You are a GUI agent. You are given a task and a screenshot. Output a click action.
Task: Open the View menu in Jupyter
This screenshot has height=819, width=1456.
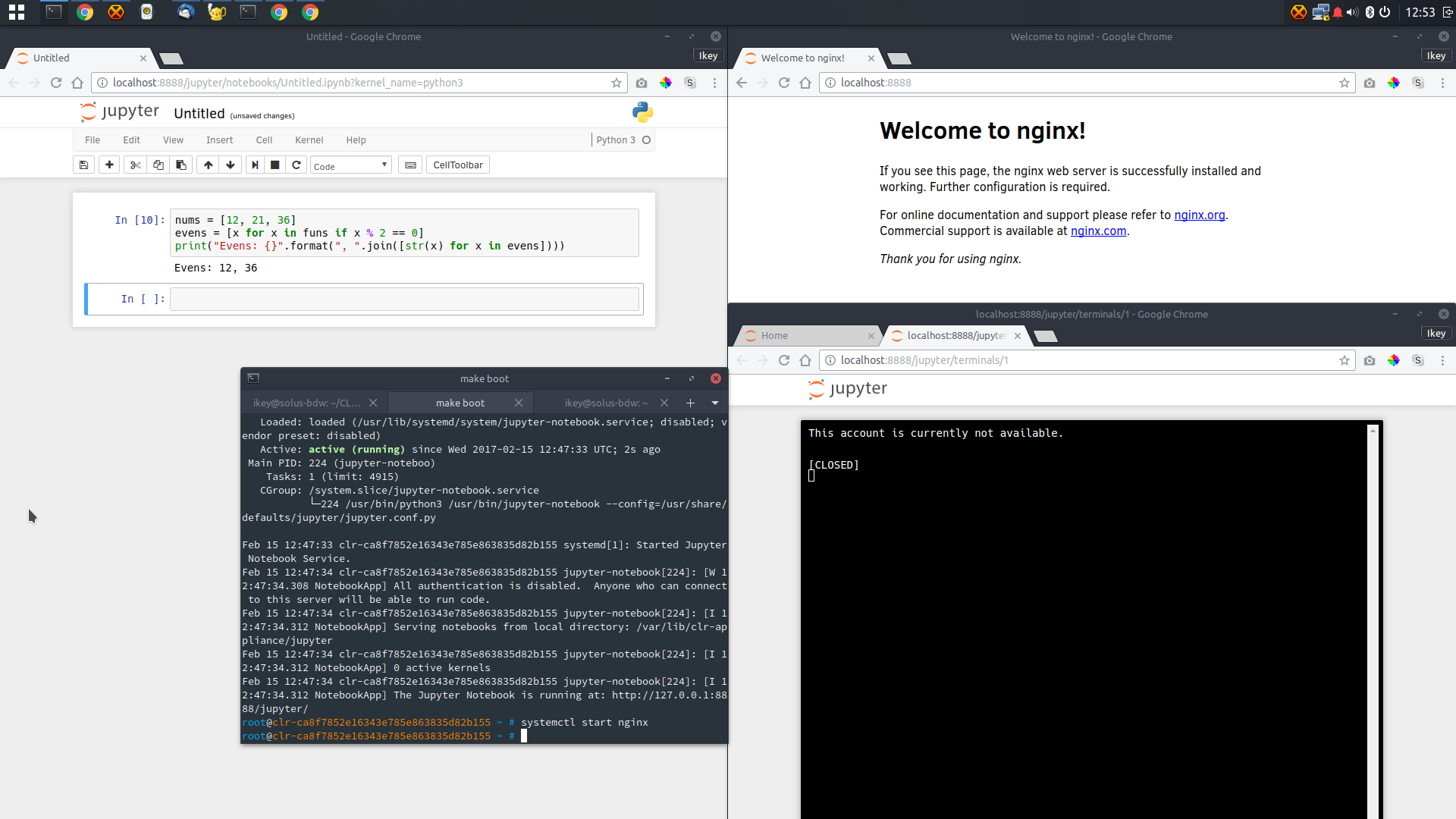(173, 140)
